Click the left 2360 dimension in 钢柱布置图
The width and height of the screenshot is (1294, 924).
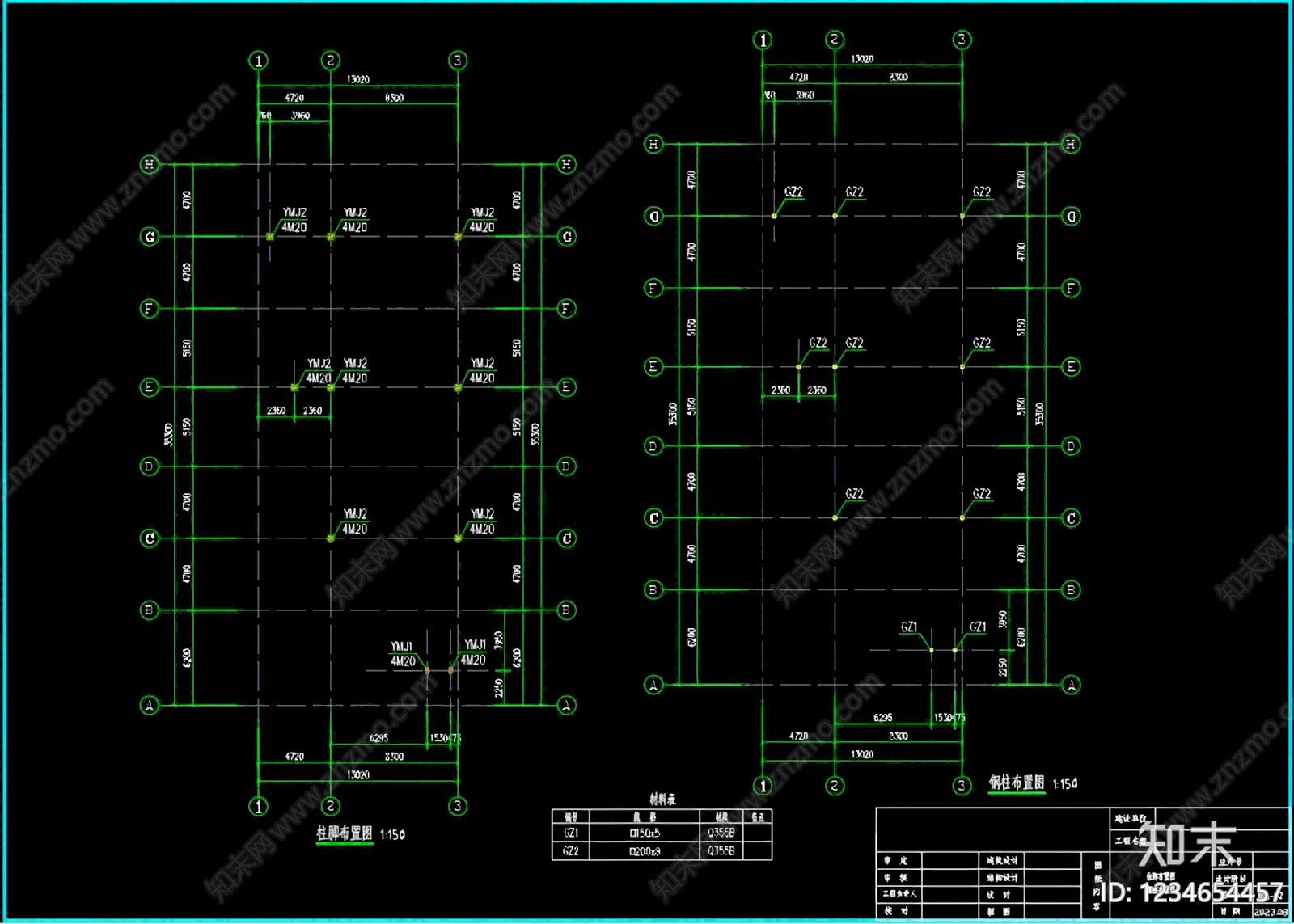coord(780,390)
